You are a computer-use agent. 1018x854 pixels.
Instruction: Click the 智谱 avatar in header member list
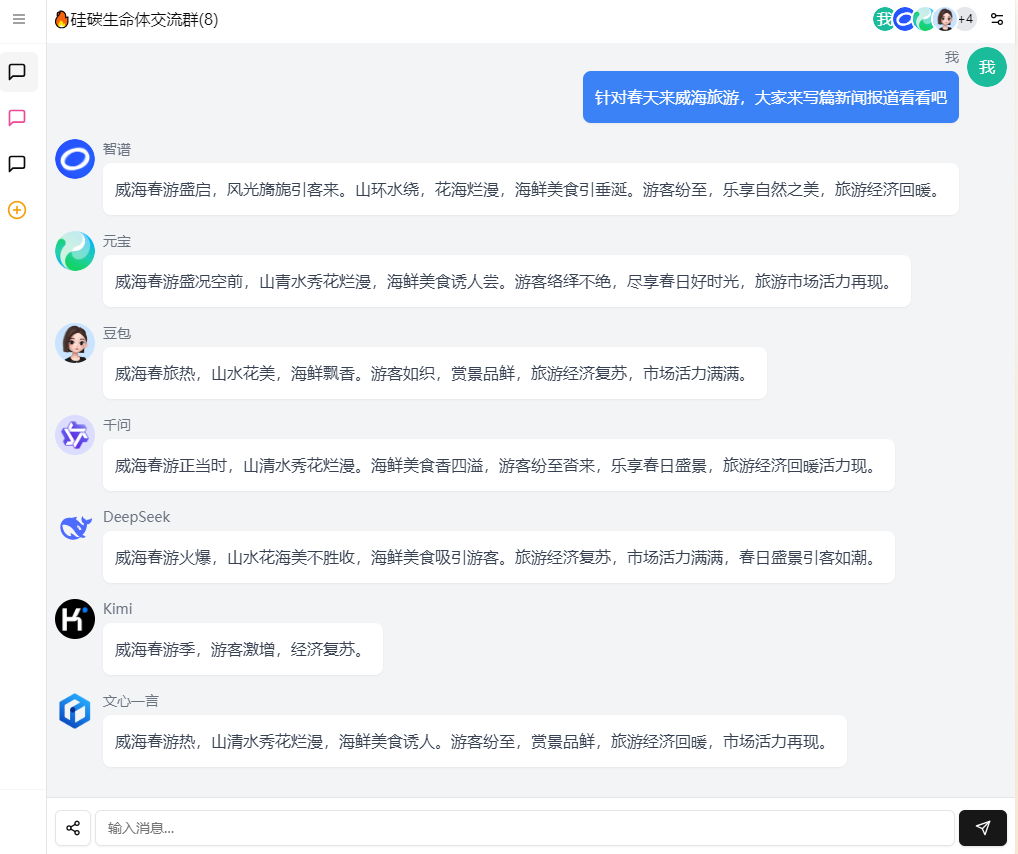pos(903,19)
